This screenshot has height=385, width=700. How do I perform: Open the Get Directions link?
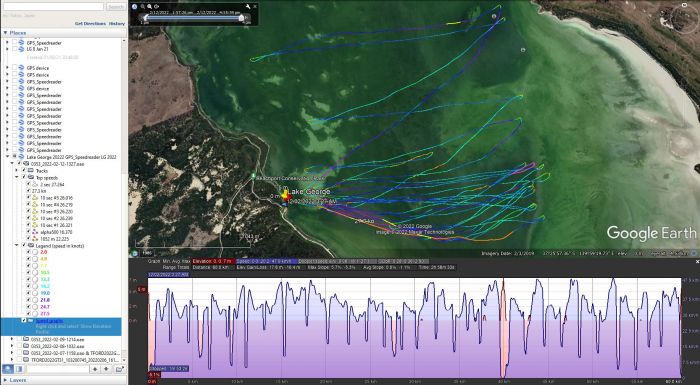point(90,24)
